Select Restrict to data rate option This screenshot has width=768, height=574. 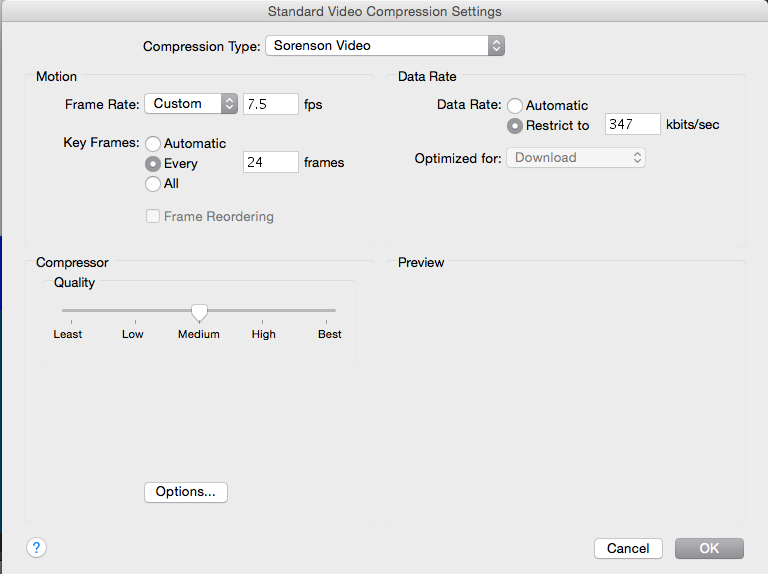(x=515, y=126)
